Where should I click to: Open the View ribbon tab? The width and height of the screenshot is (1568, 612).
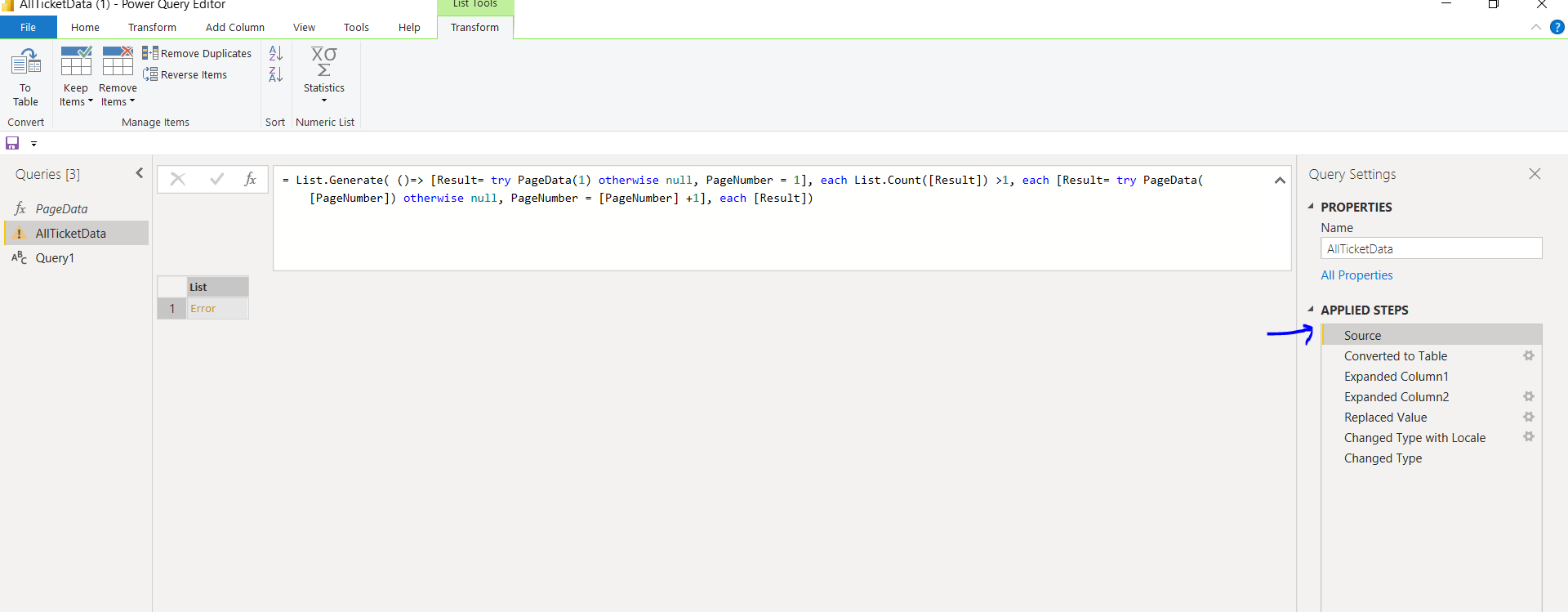pos(304,27)
